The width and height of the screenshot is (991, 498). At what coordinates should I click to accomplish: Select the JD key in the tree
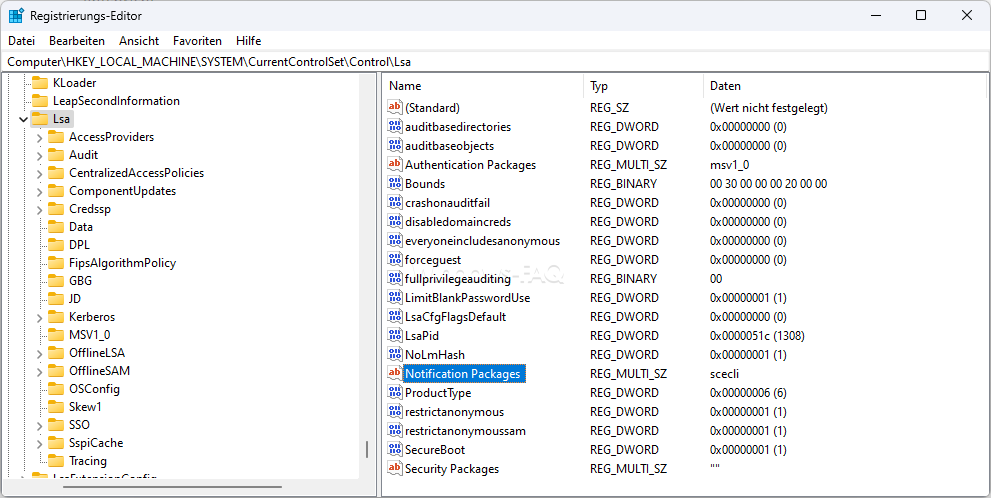(x=75, y=299)
